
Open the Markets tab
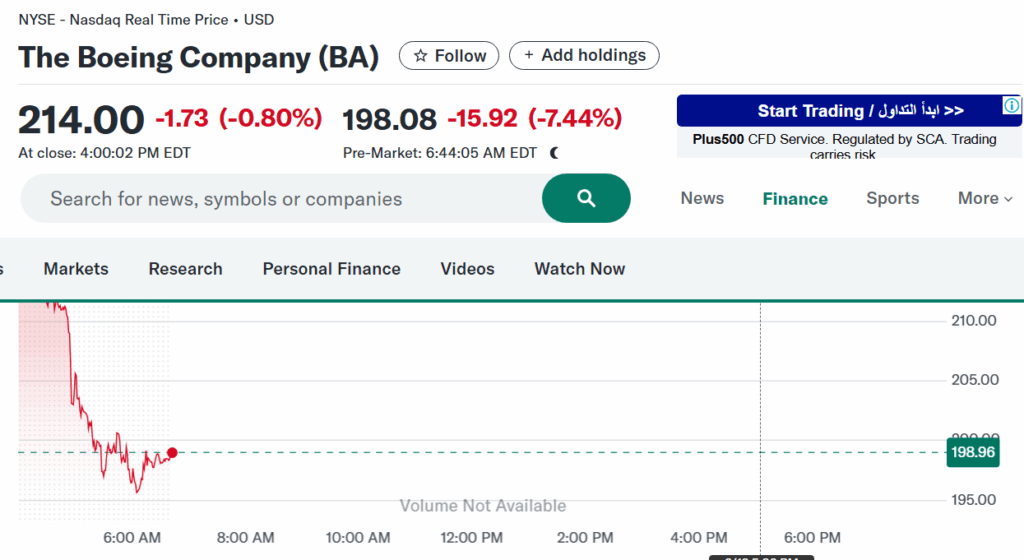76,269
